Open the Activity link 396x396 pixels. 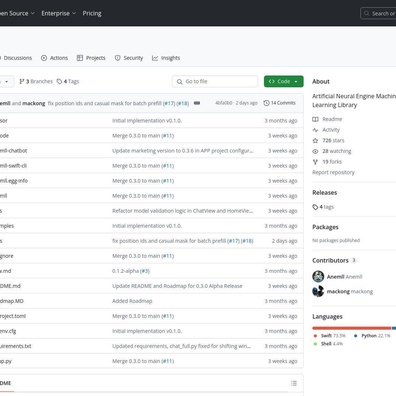(331, 130)
